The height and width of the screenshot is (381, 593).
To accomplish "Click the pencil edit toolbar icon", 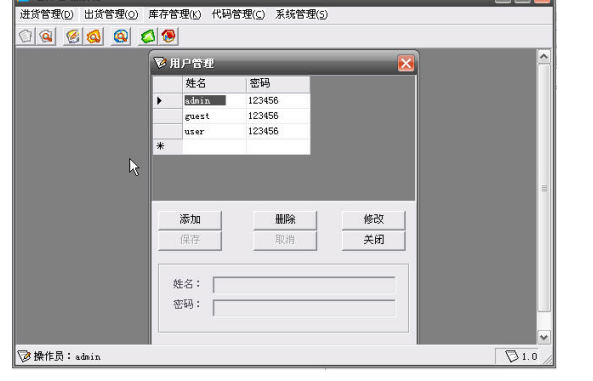I will point(73,36).
